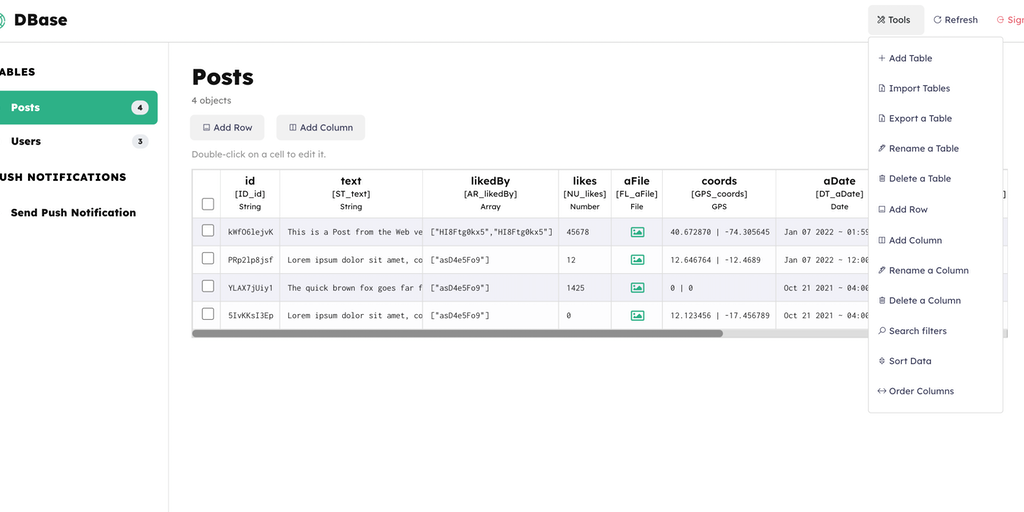Check the box for row kWfO6lejvK
The width and height of the screenshot is (1024, 512).
[208, 231]
